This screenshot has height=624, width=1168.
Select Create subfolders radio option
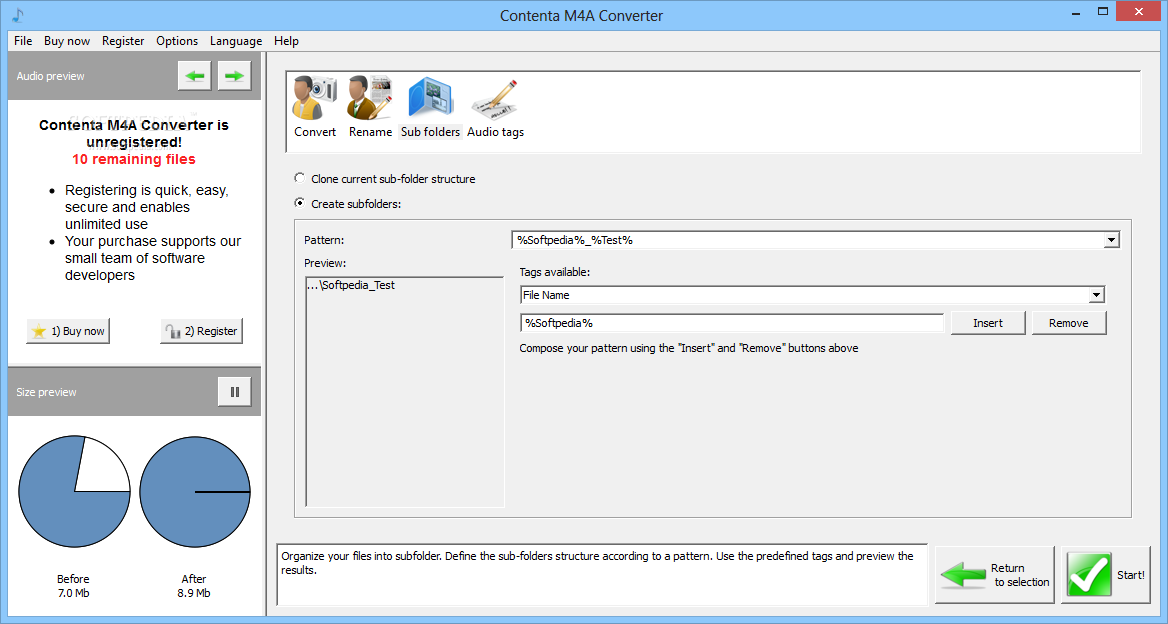coord(348,203)
